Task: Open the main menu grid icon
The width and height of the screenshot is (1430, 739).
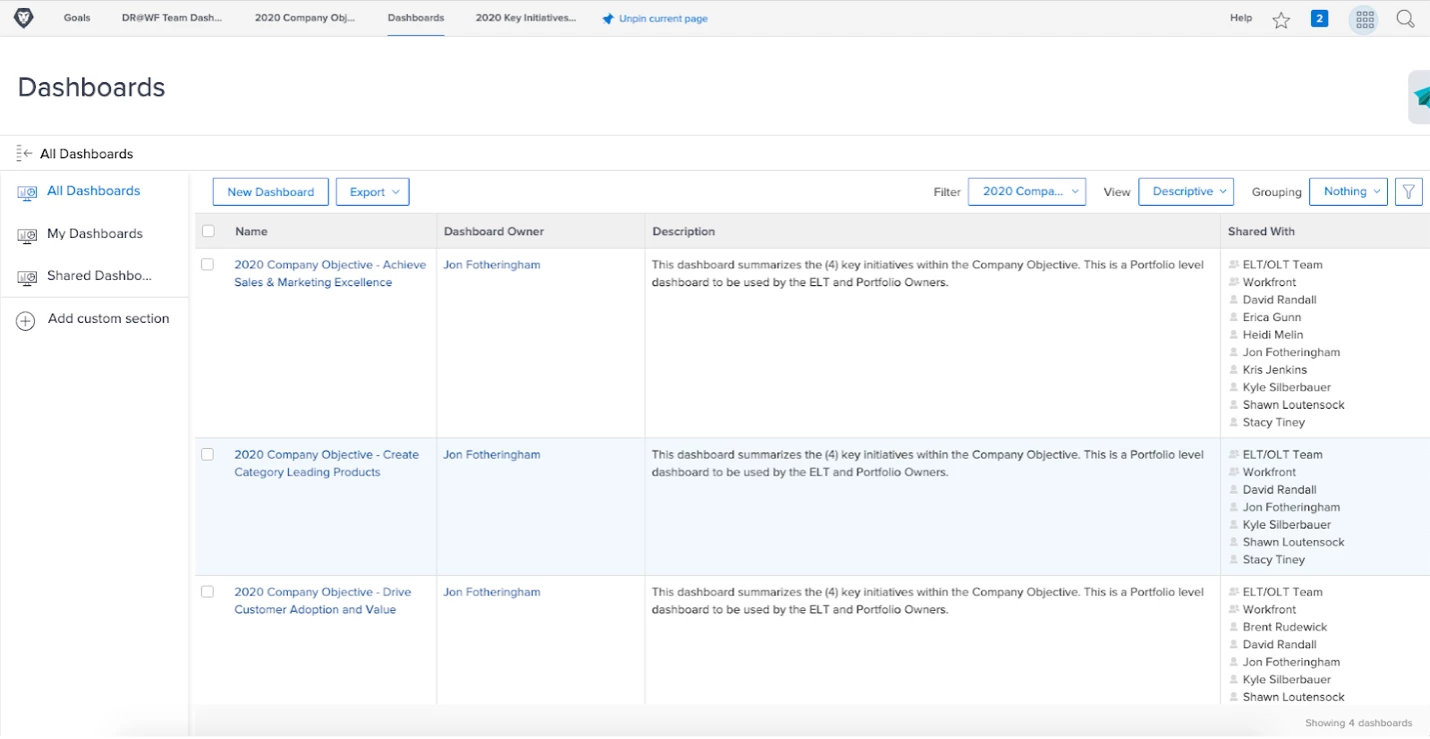Action: click(1365, 19)
